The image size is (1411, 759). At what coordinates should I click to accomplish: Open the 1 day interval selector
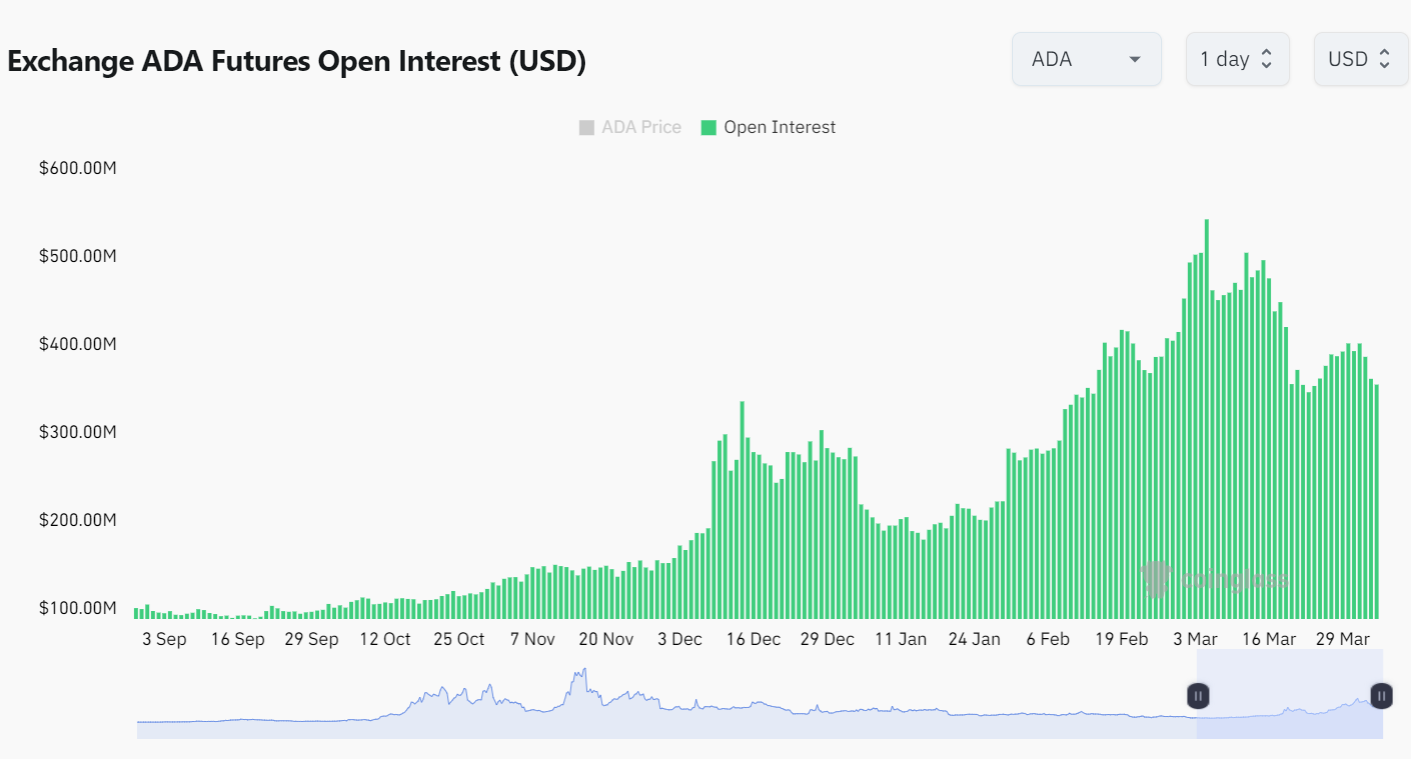tap(1237, 59)
